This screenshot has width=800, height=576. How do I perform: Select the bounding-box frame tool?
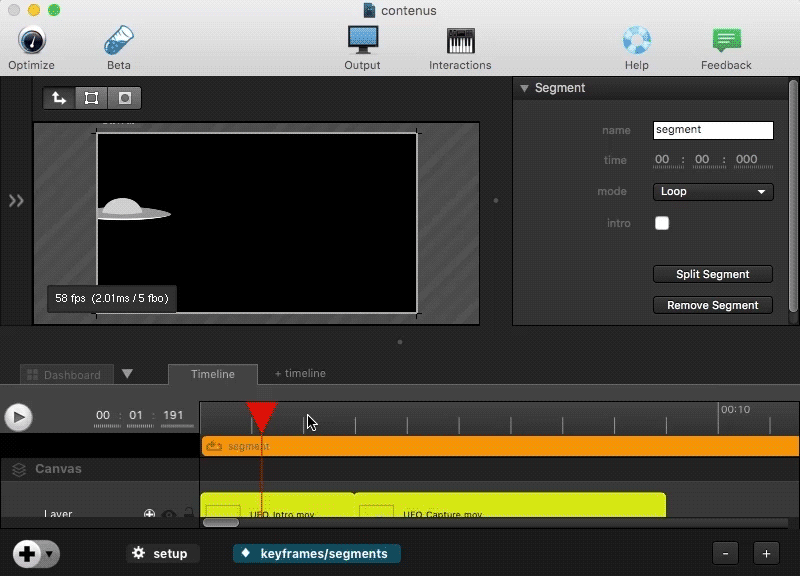[92, 98]
